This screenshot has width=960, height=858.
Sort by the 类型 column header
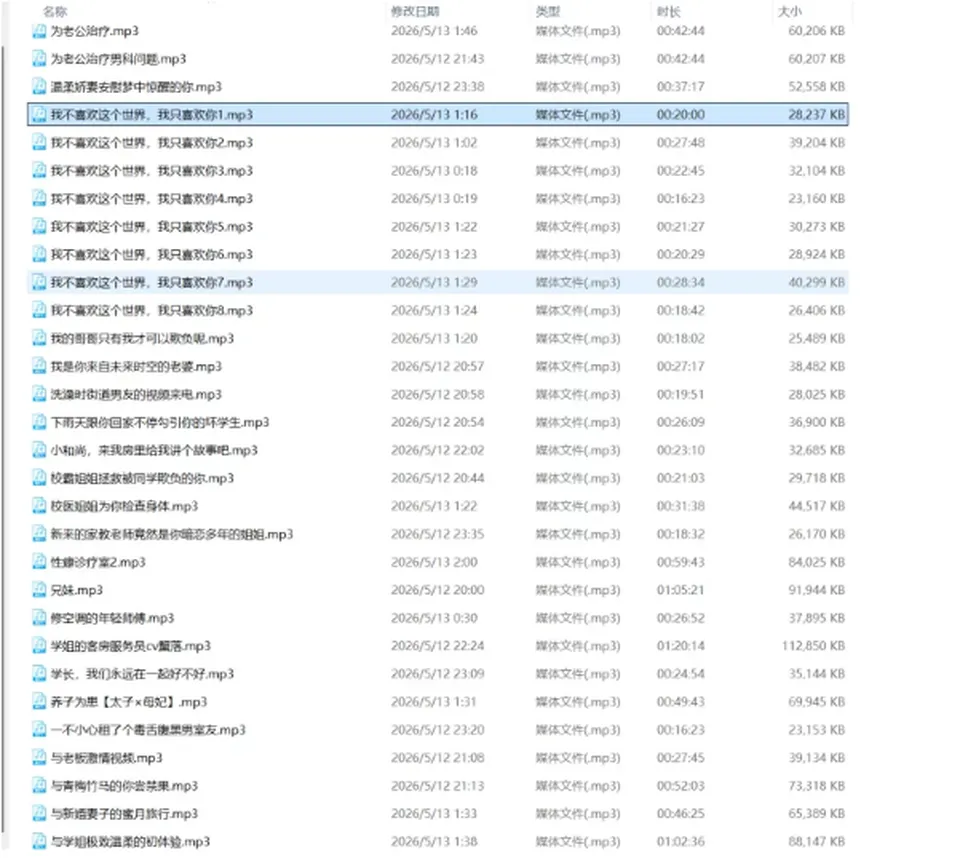pyautogui.click(x=548, y=11)
